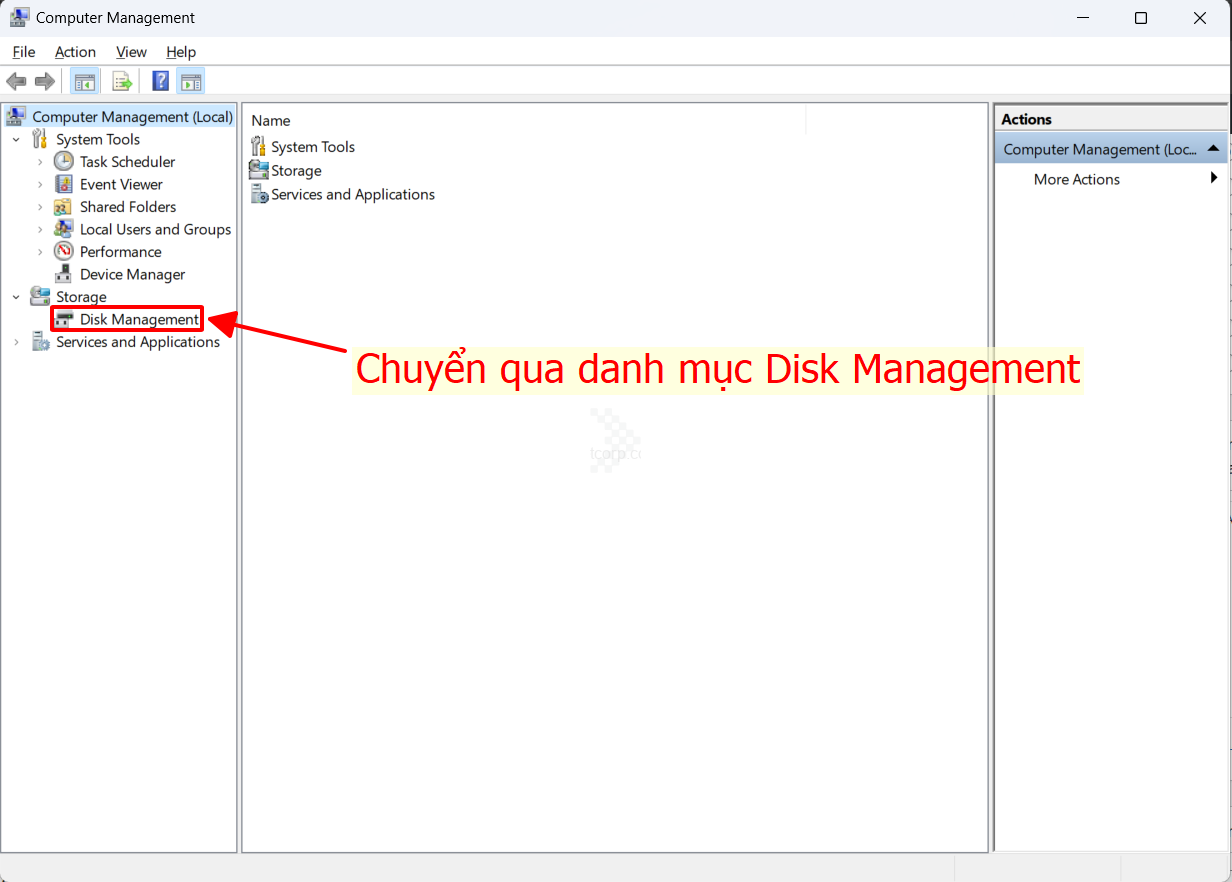
Task: Toggle Show/Hide Console Tree toolbar icon
Action: tap(85, 81)
